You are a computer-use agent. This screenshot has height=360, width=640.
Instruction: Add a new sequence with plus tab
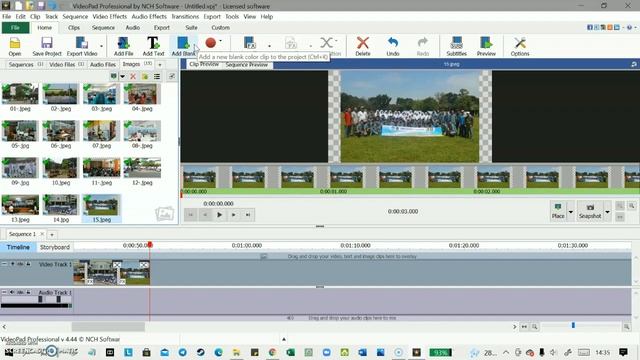pos(52,234)
